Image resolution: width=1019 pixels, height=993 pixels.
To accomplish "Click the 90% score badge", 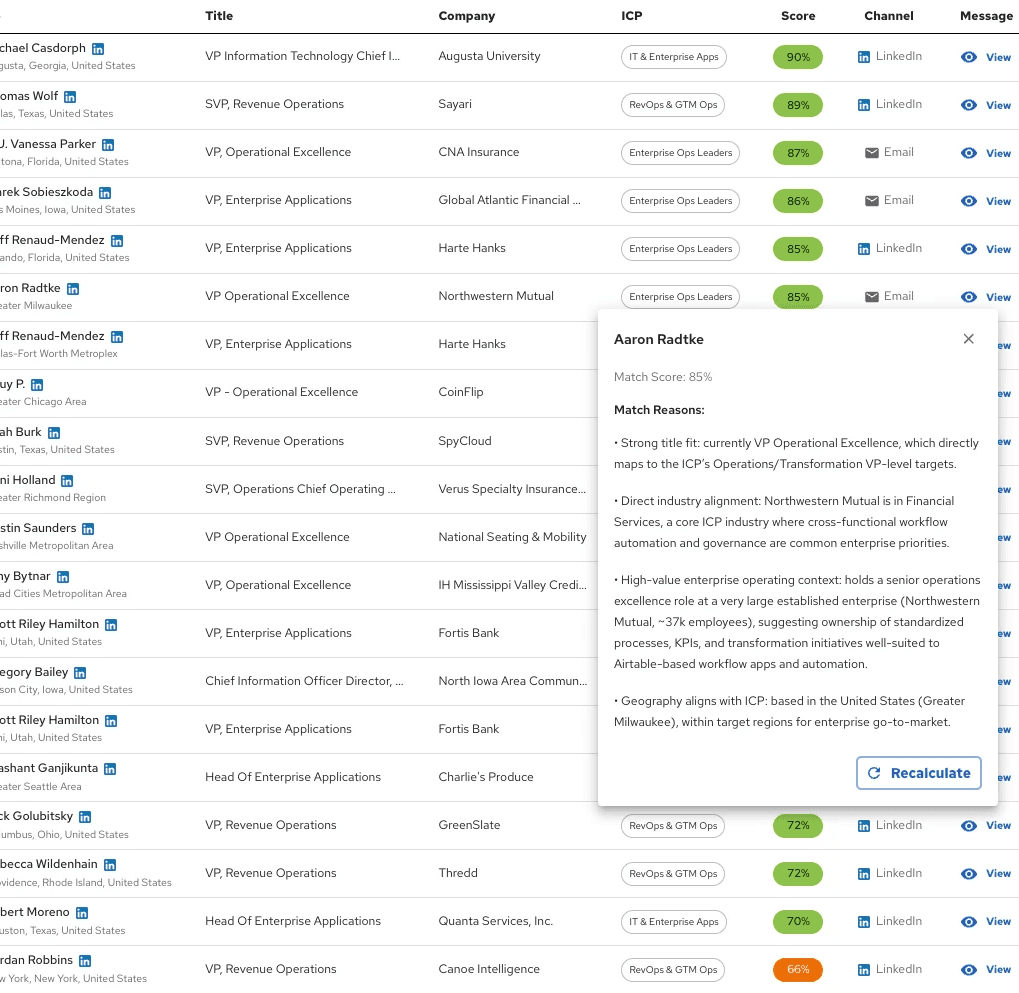I will (798, 57).
